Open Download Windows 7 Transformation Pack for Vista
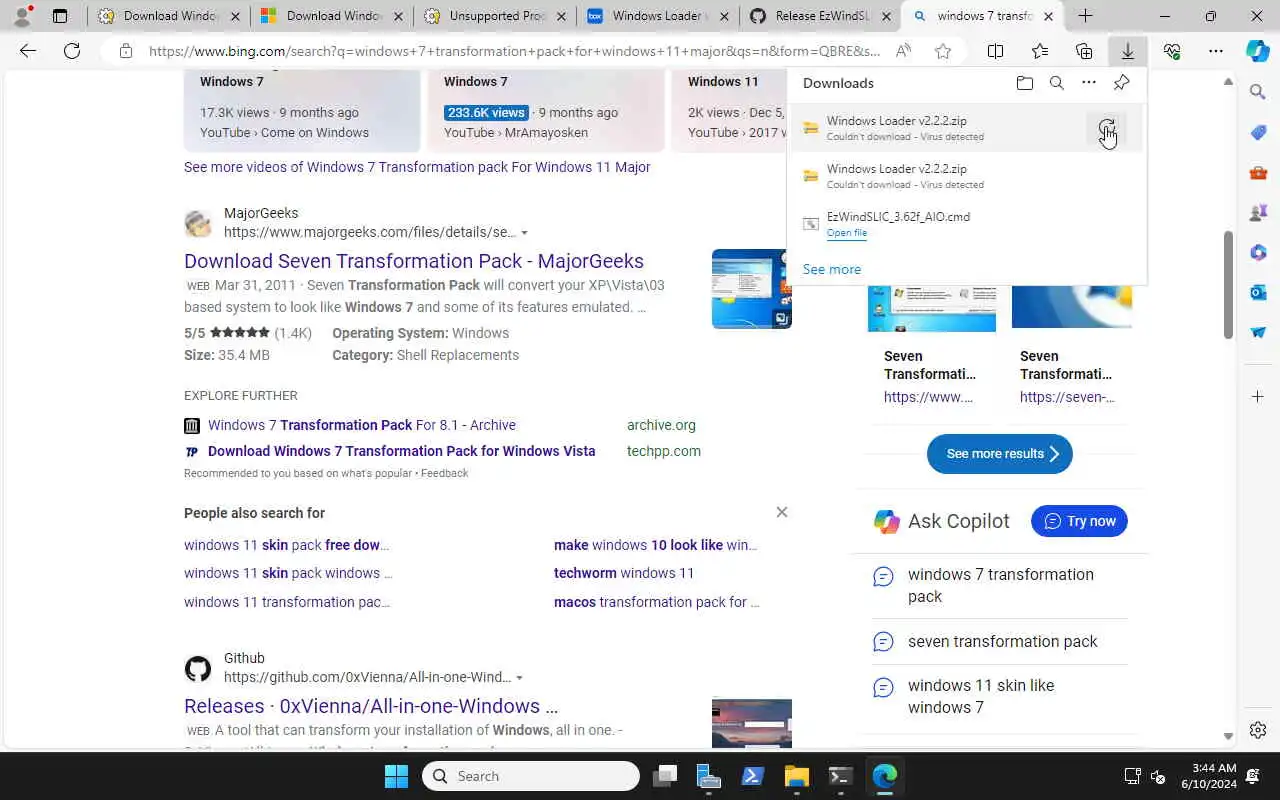Viewport: 1280px width, 800px height. 402,451
